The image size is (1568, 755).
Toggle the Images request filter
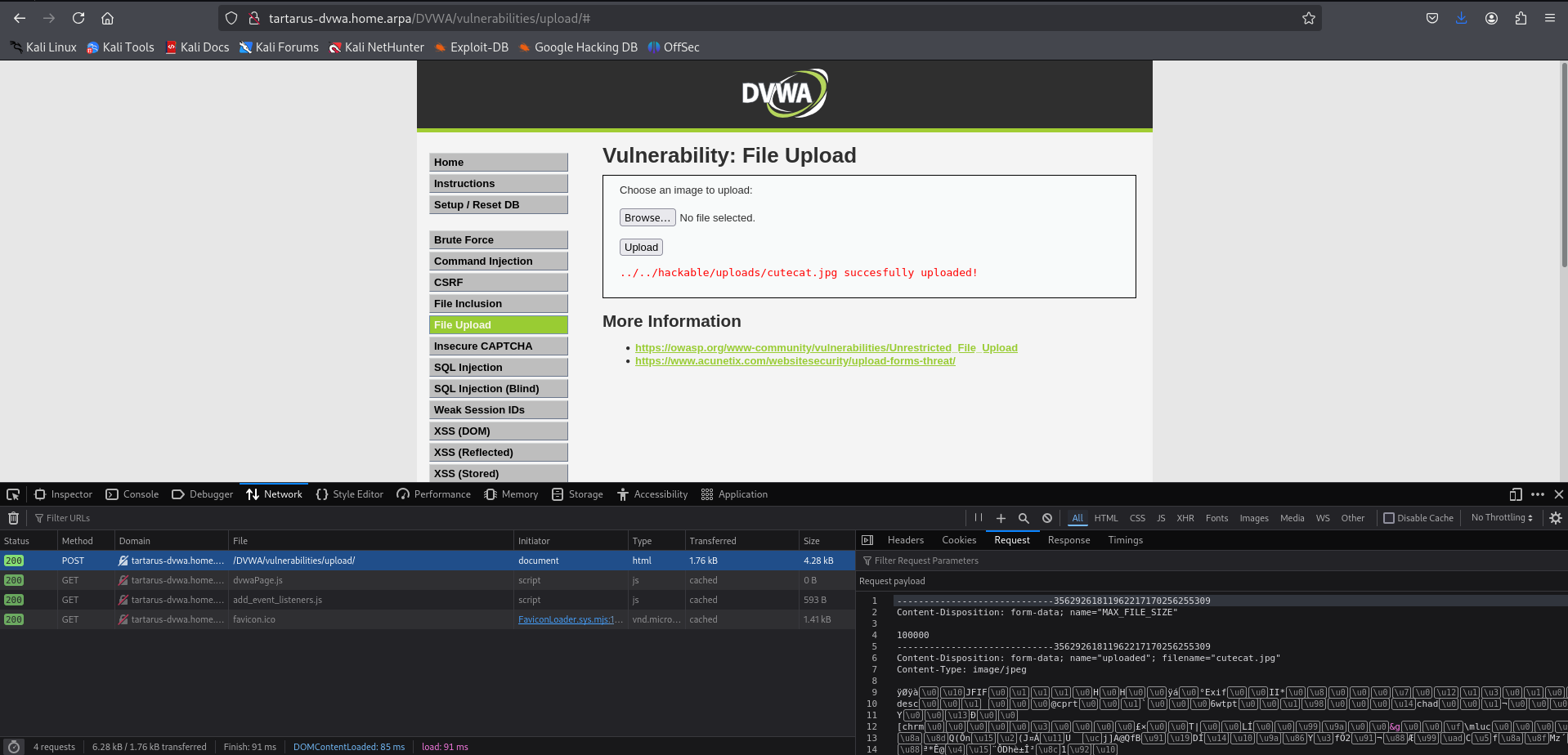(1253, 518)
